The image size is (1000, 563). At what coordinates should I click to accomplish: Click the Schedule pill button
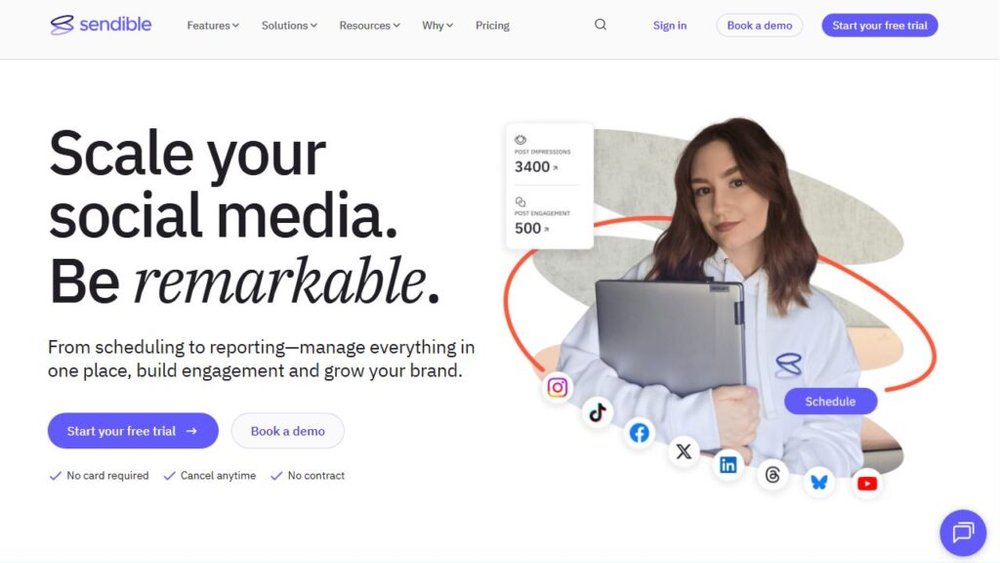point(830,402)
